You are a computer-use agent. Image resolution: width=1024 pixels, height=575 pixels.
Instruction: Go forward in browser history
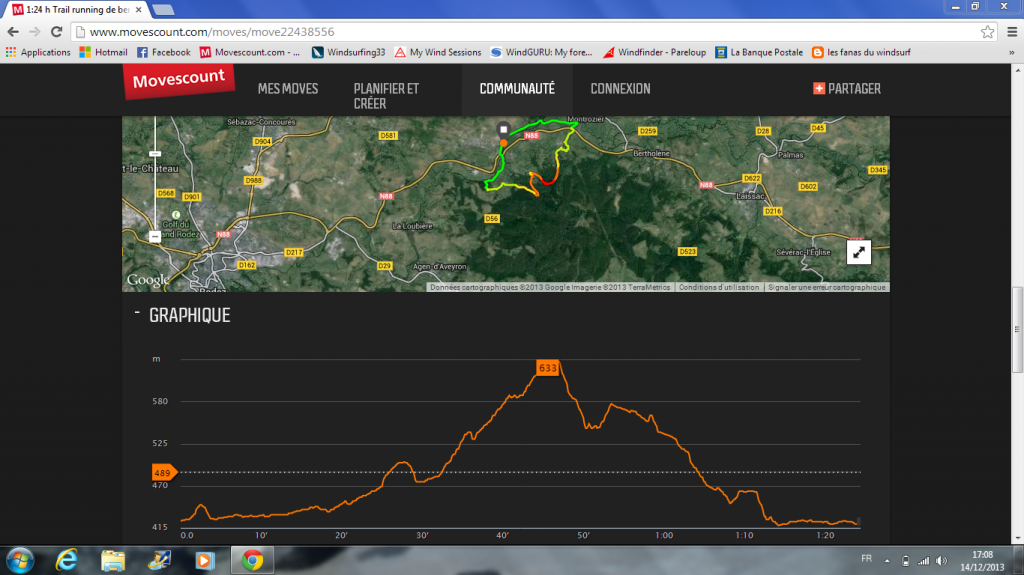[35, 31]
